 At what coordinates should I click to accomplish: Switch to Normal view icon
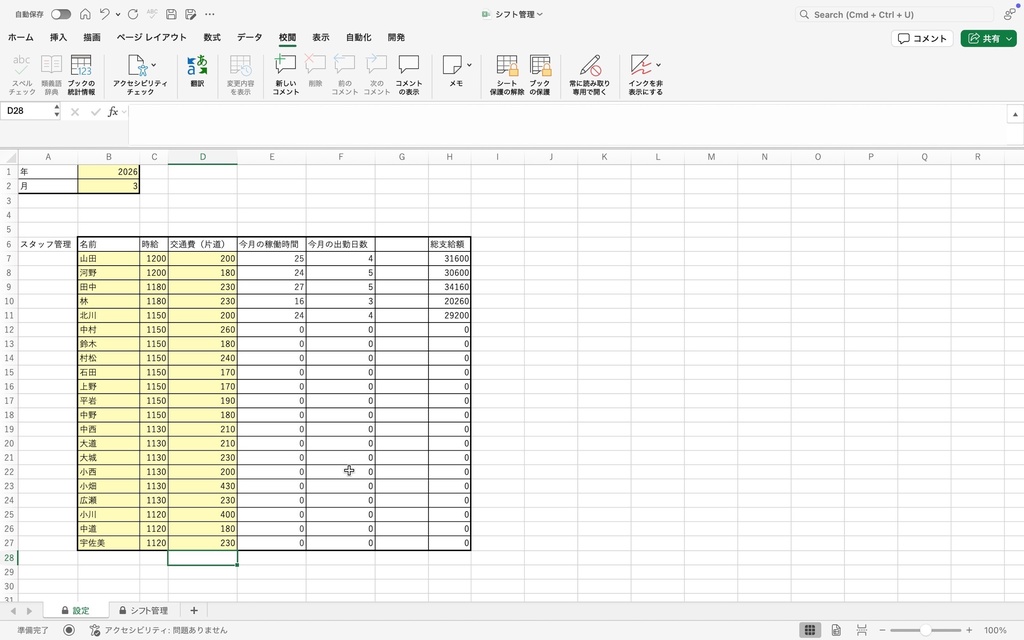point(810,630)
